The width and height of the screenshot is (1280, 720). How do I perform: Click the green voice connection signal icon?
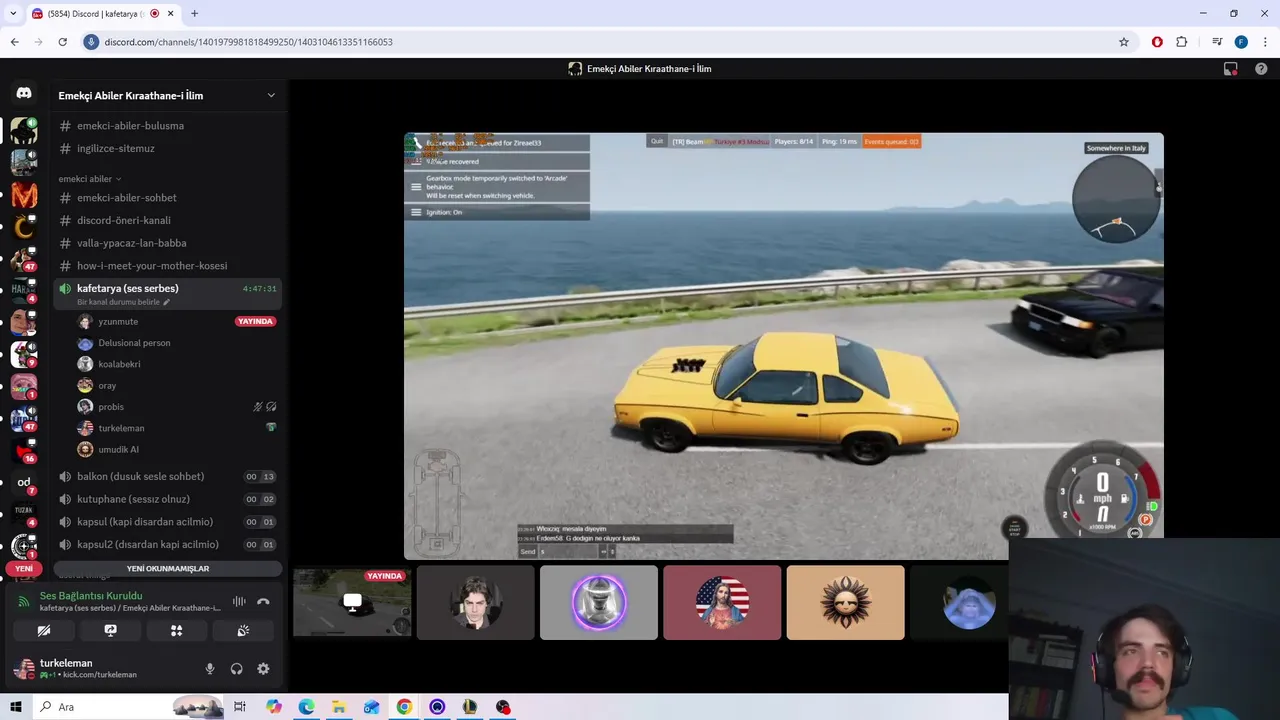[x=24, y=601]
